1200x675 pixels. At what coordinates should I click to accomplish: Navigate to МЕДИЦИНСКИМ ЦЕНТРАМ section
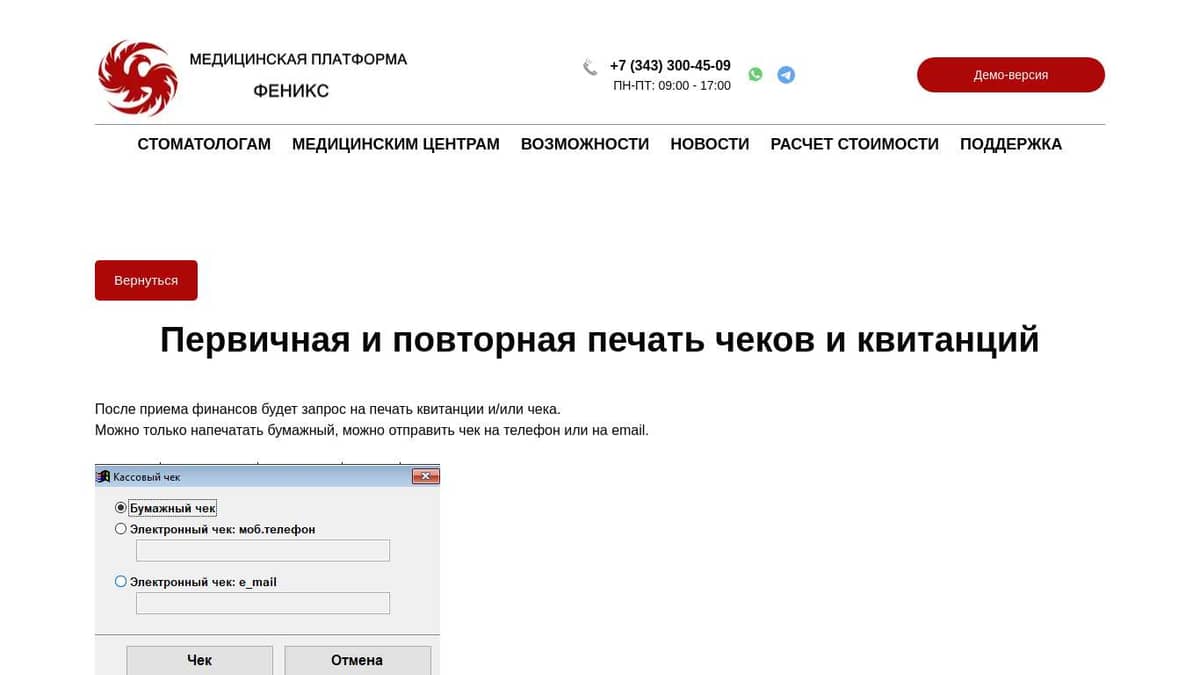(x=395, y=144)
